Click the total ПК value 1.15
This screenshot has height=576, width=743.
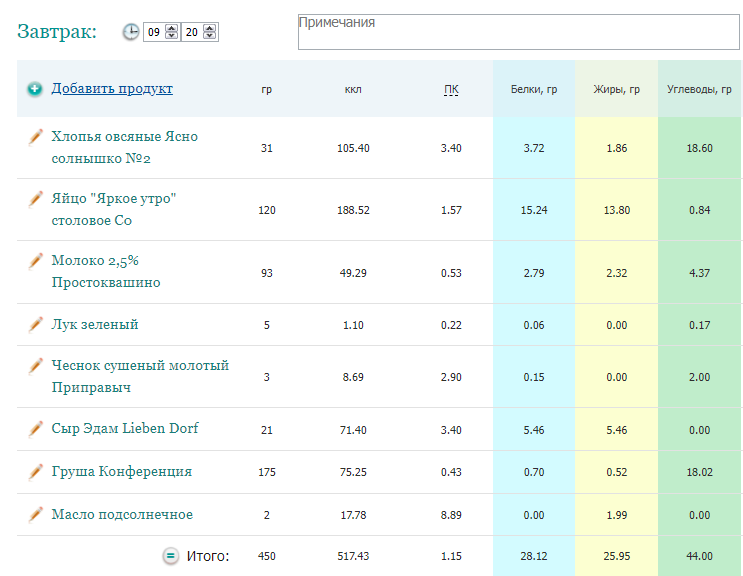click(x=451, y=557)
